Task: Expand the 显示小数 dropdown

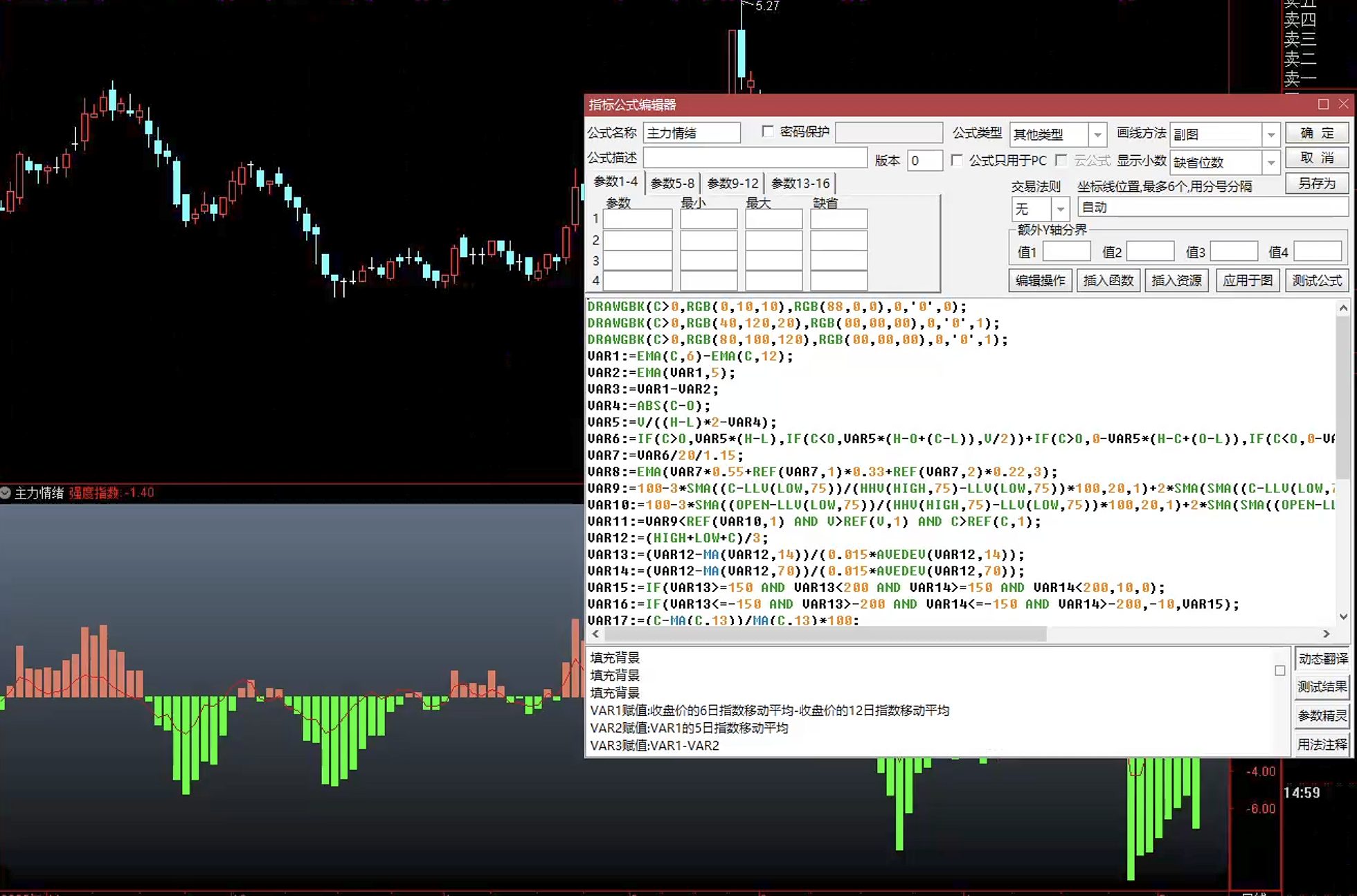Action: (x=1271, y=163)
